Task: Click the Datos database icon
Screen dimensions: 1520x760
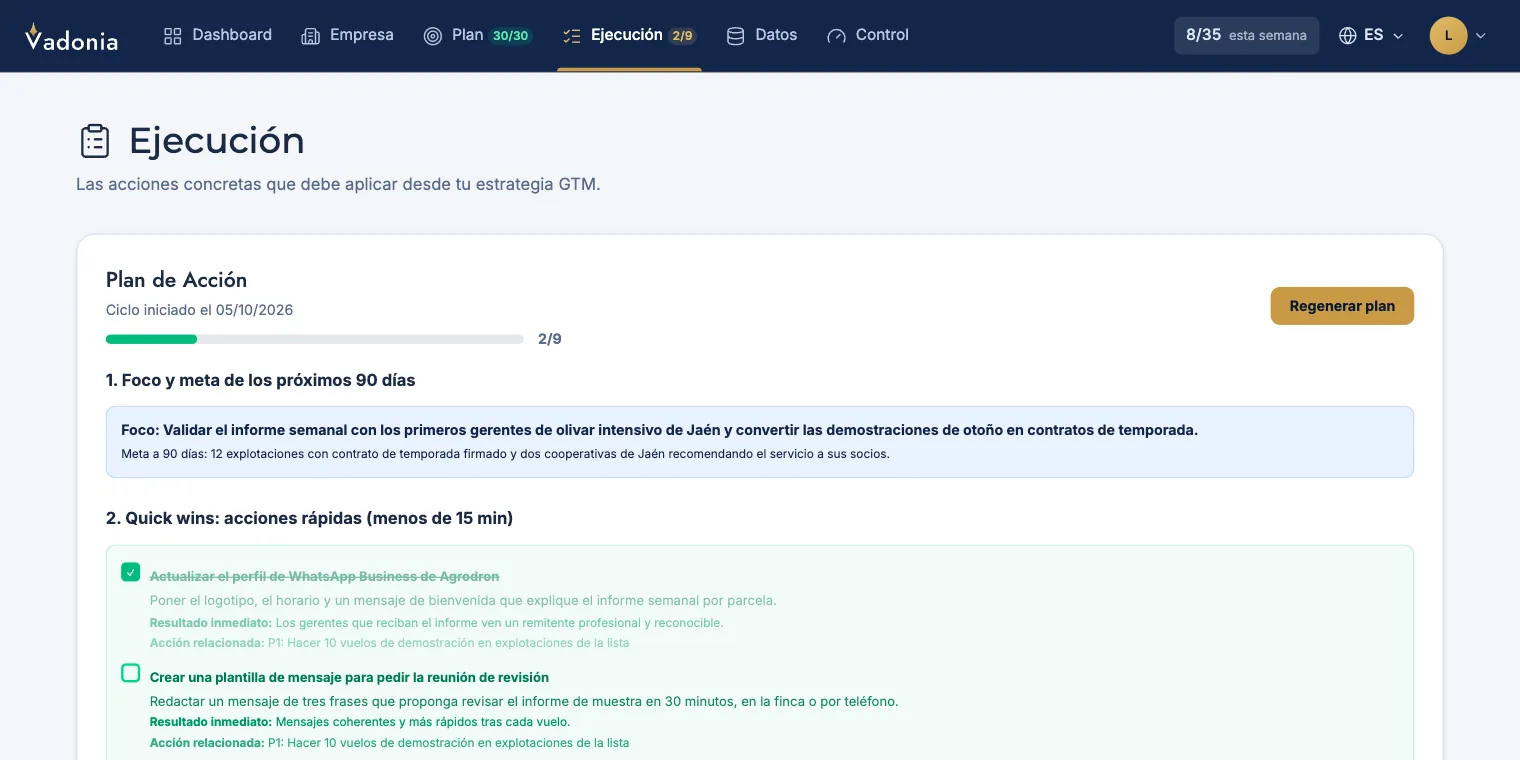Action: [735, 36]
